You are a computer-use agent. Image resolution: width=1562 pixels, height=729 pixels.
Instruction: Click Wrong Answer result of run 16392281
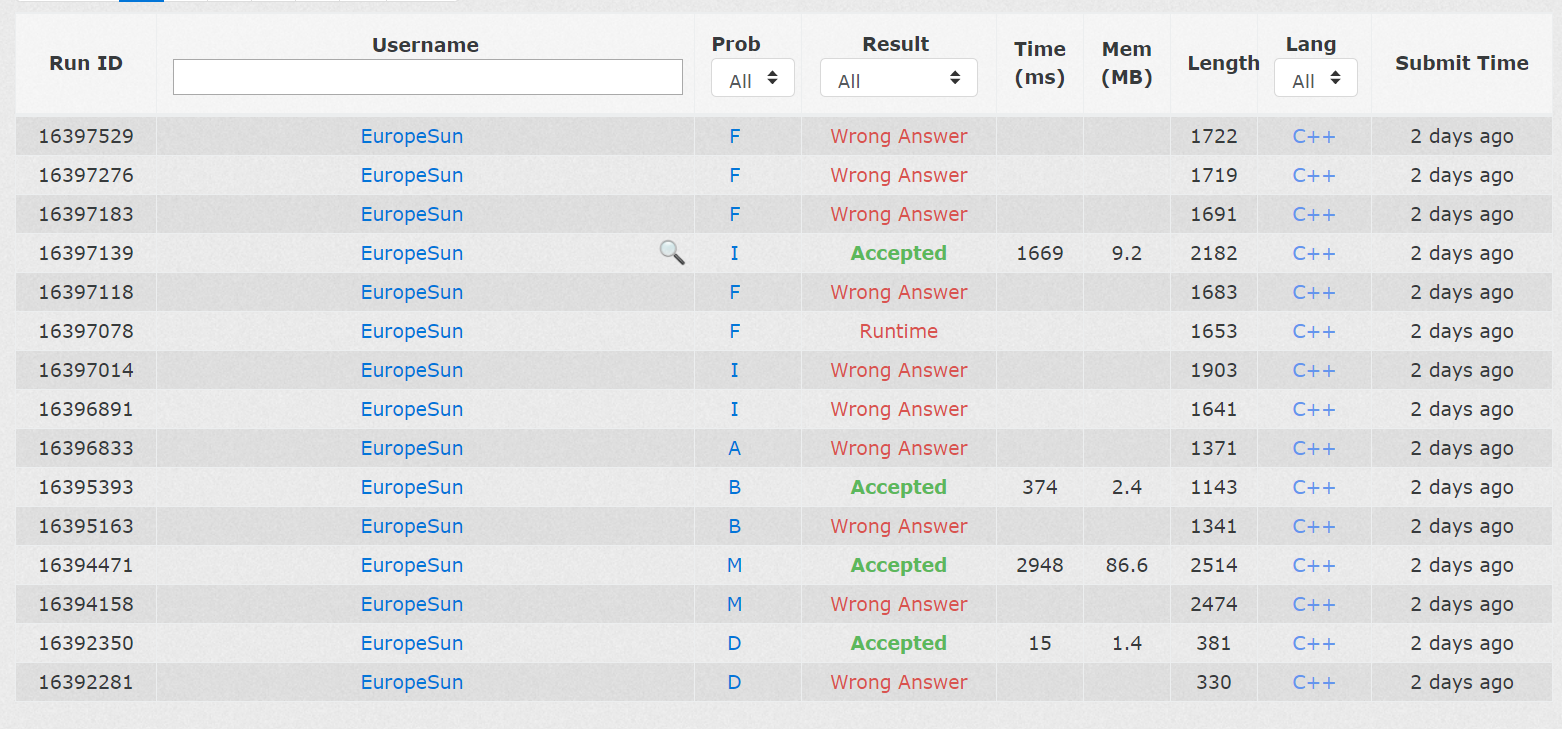898,682
